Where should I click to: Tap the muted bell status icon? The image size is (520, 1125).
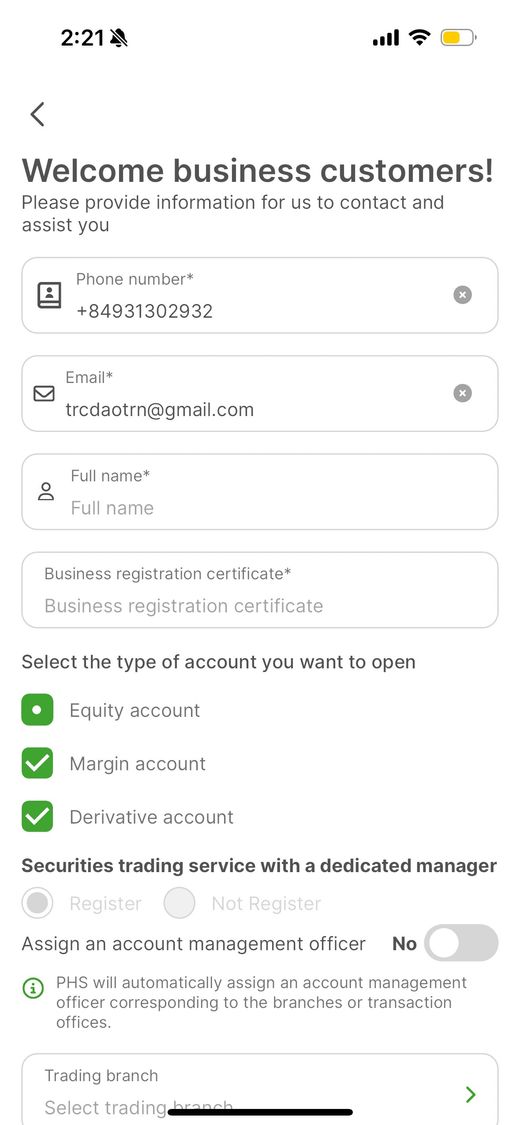pyautogui.click(x=119, y=38)
